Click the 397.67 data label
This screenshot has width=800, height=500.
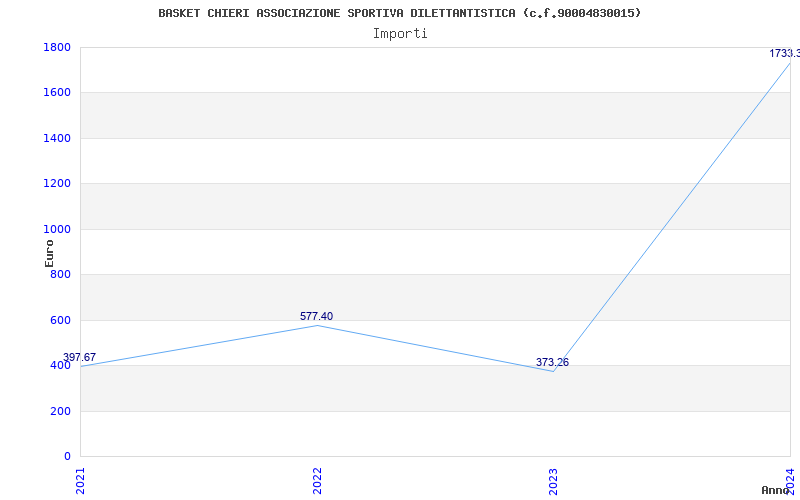tap(80, 357)
